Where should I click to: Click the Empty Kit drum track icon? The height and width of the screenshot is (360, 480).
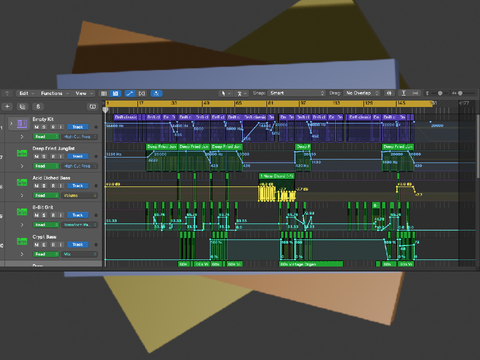tap(22, 123)
